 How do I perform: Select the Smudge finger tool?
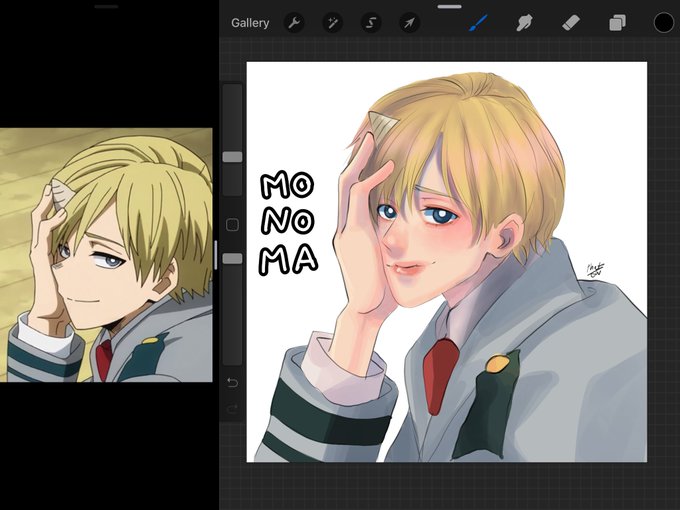click(x=524, y=23)
